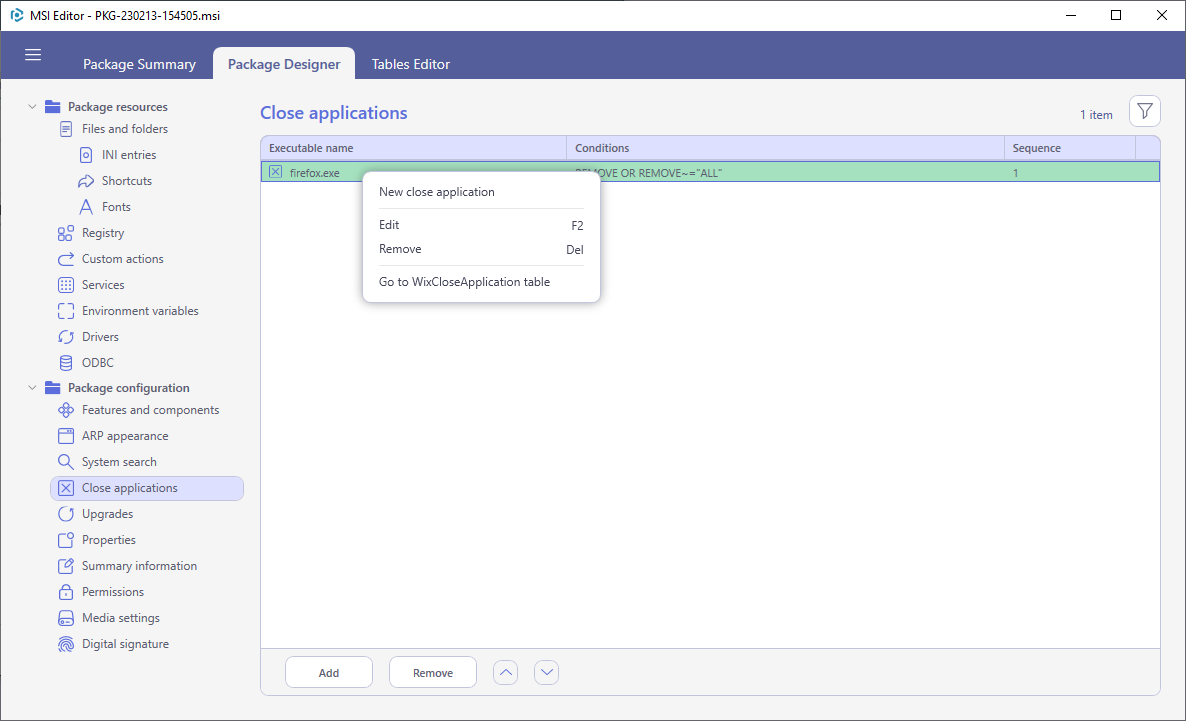The width and height of the screenshot is (1186, 721).
Task: Click the MSI Editor app logo in the title bar
Action: pyautogui.click(x=17, y=15)
